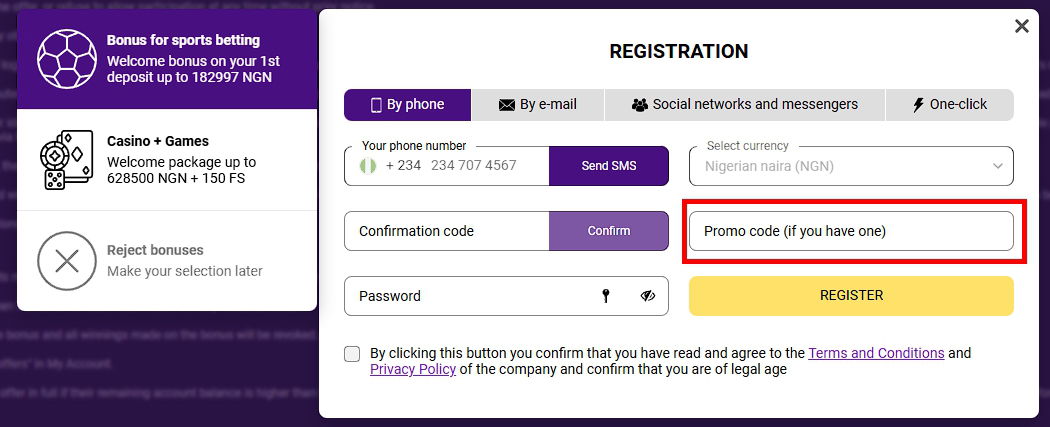Click the soccer ball sports bonus icon
This screenshot has height=427, width=1050.
(x=67, y=57)
